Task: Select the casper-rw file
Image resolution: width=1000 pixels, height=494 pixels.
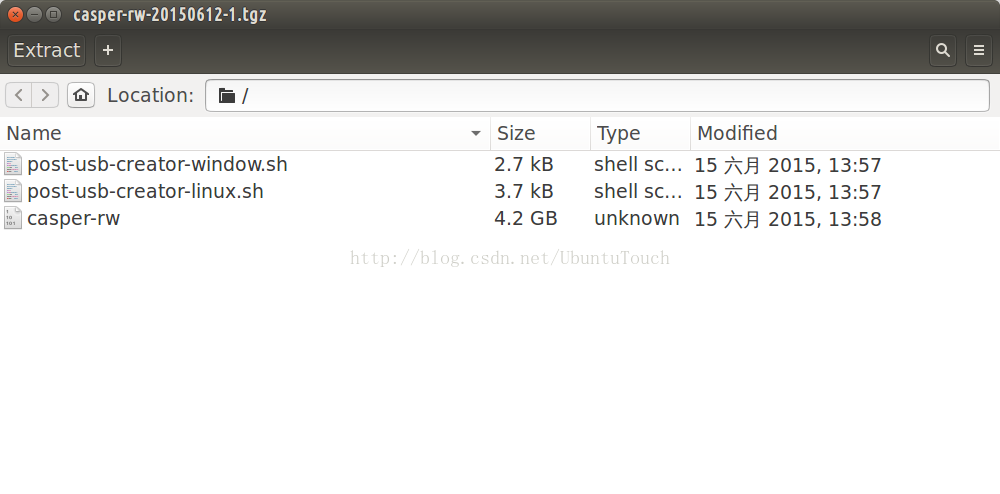Action: pos(73,218)
